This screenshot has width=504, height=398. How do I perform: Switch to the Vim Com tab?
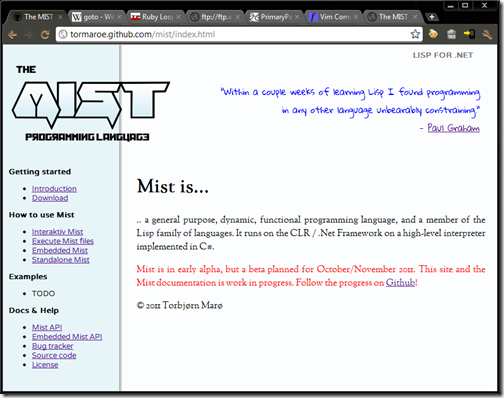(x=333, y=17)
